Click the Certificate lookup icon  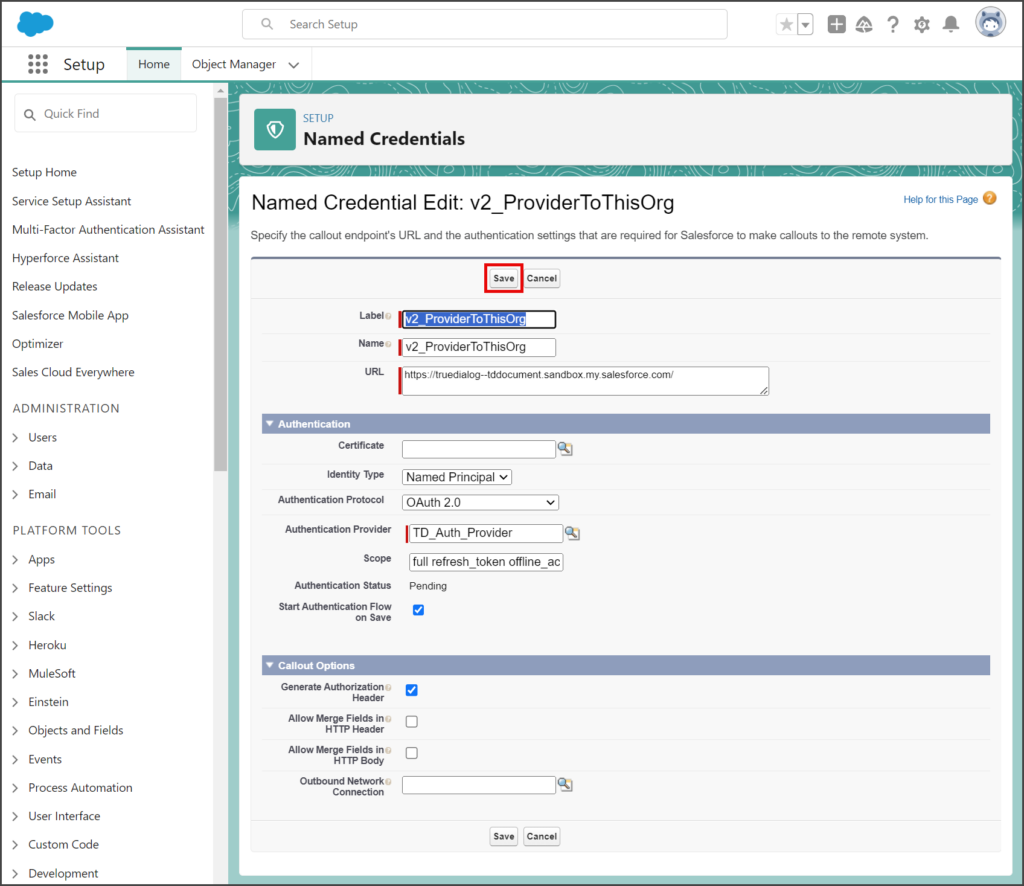565,449
